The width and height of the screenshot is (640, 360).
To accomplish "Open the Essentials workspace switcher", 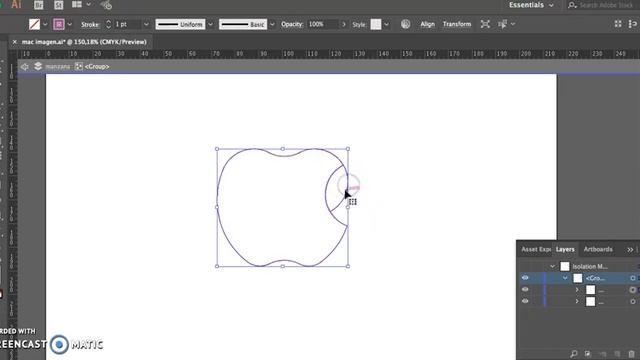I will [x=531, y=5].
